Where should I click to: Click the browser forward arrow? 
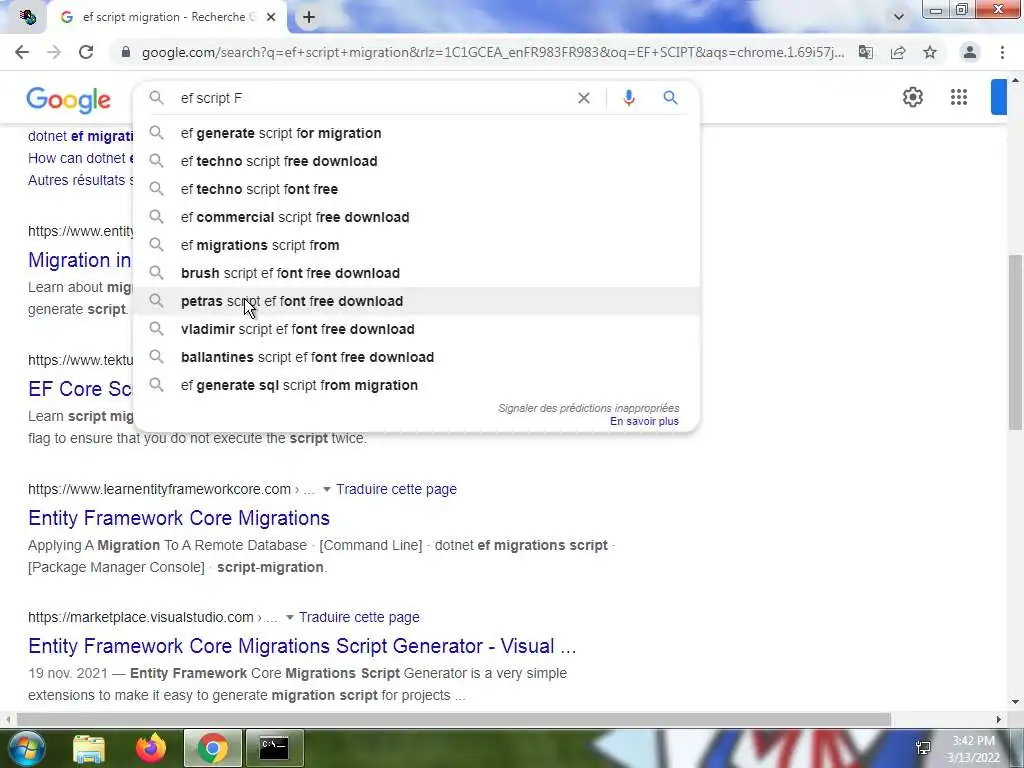[54, 52]
